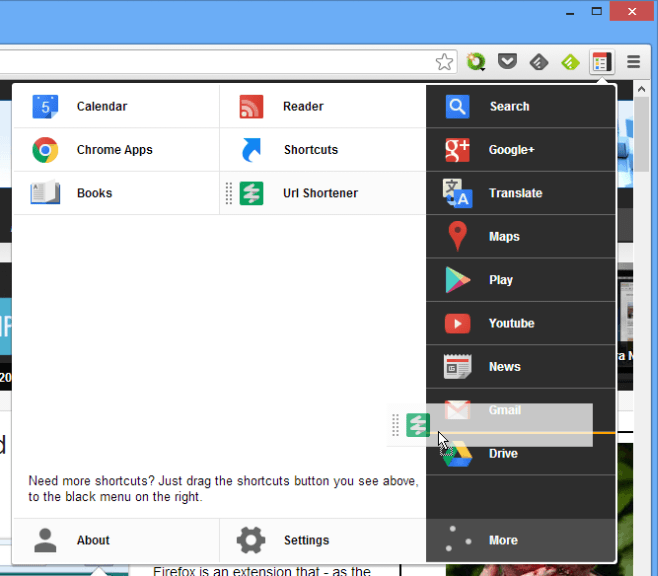Click the Search magnifier icon
658x576 pixels.
tap(457, 107)
